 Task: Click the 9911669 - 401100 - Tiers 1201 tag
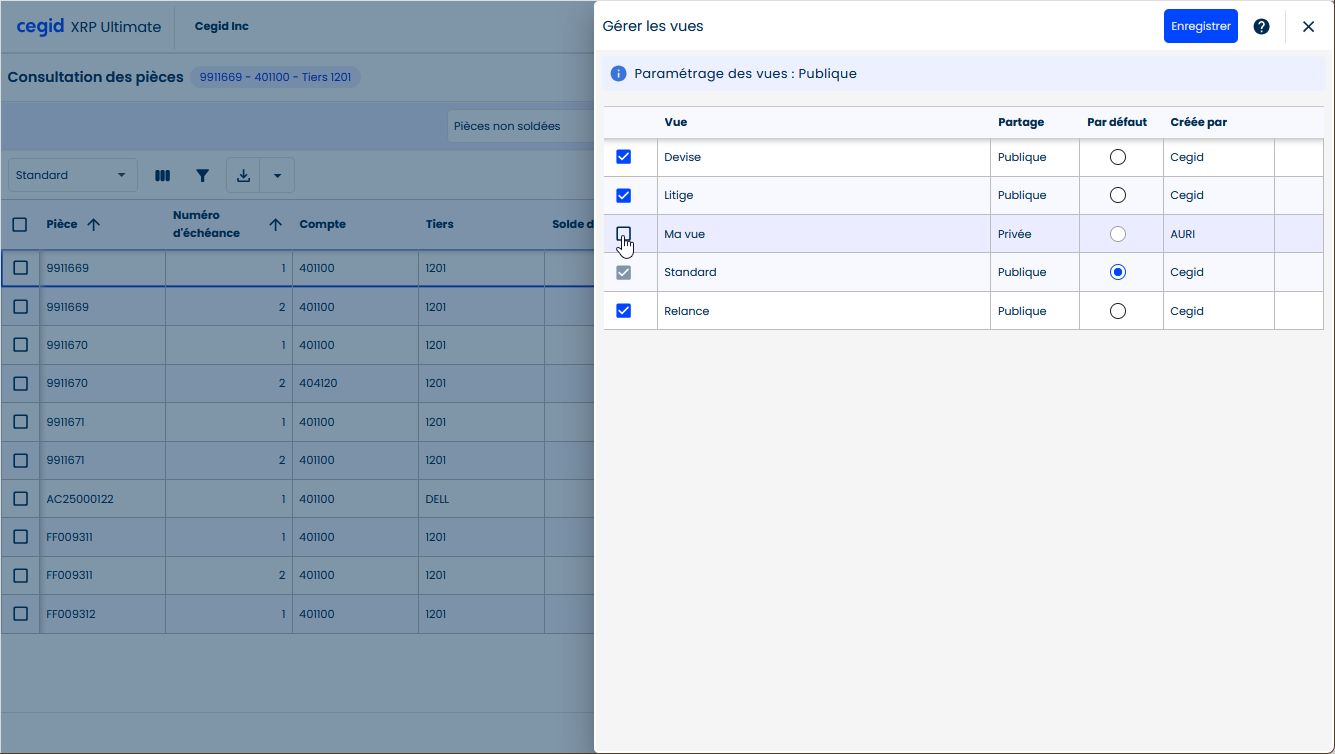pos(275,77)
